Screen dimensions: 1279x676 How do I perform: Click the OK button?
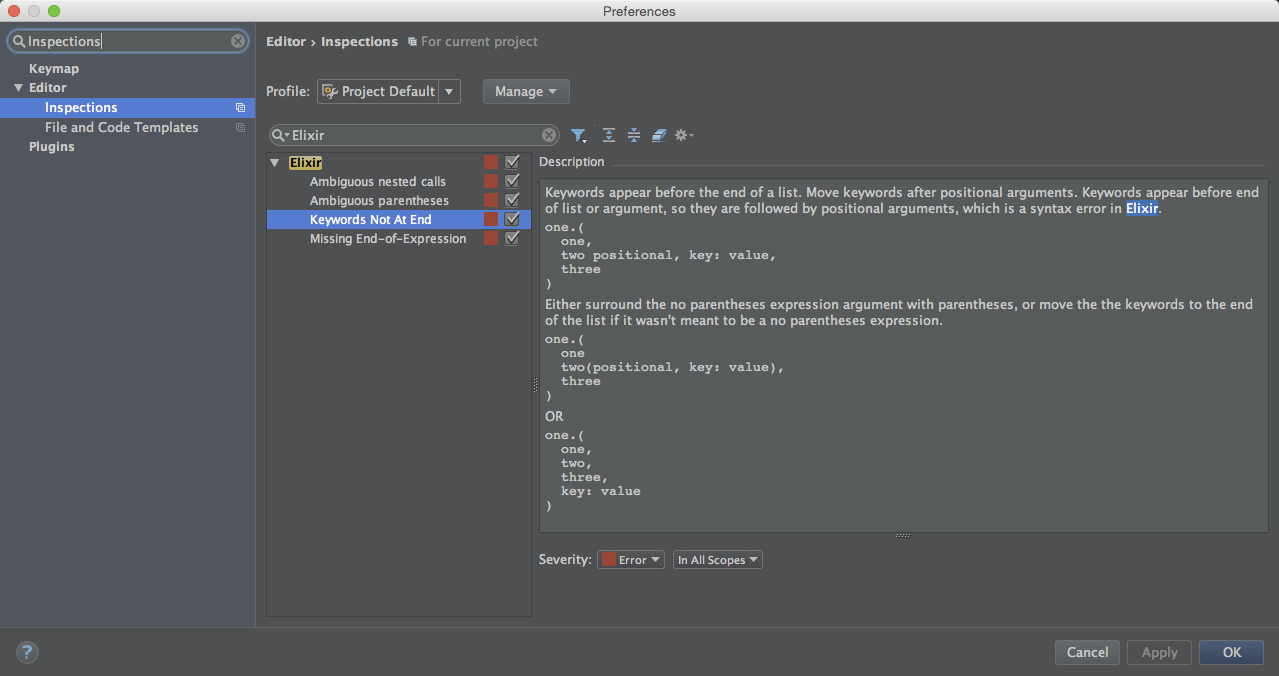(1231, 652)
